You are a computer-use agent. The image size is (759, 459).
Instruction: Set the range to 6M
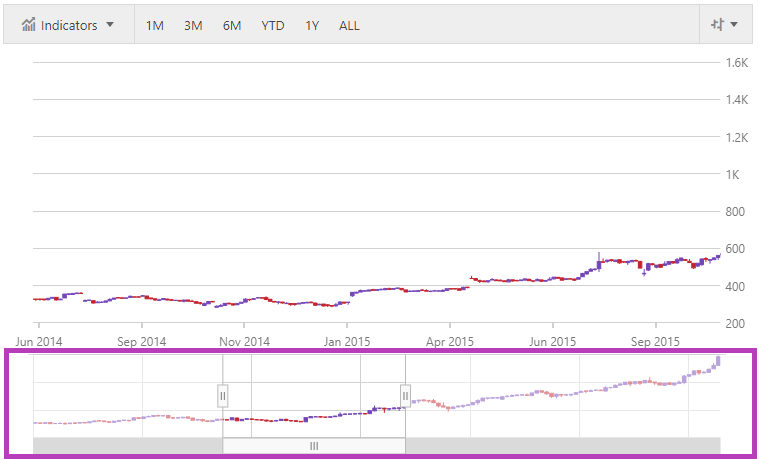pos(232,25)
